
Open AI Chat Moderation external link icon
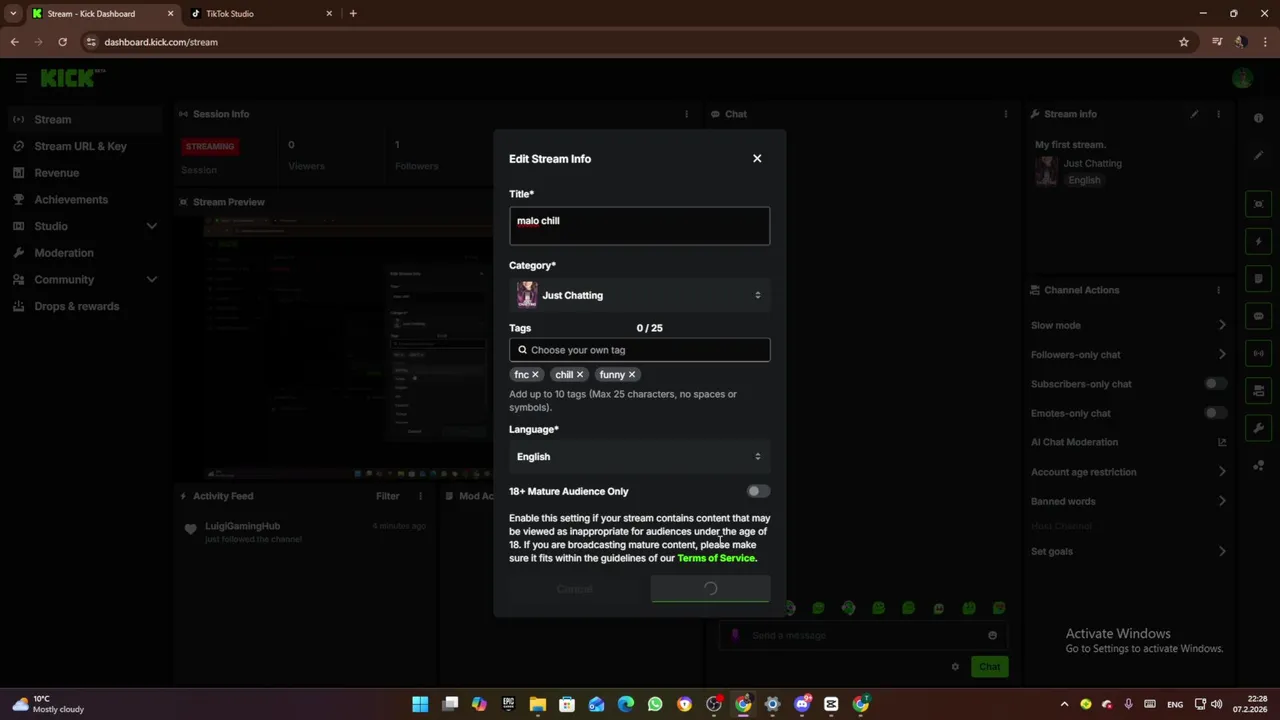[1221, 442]
